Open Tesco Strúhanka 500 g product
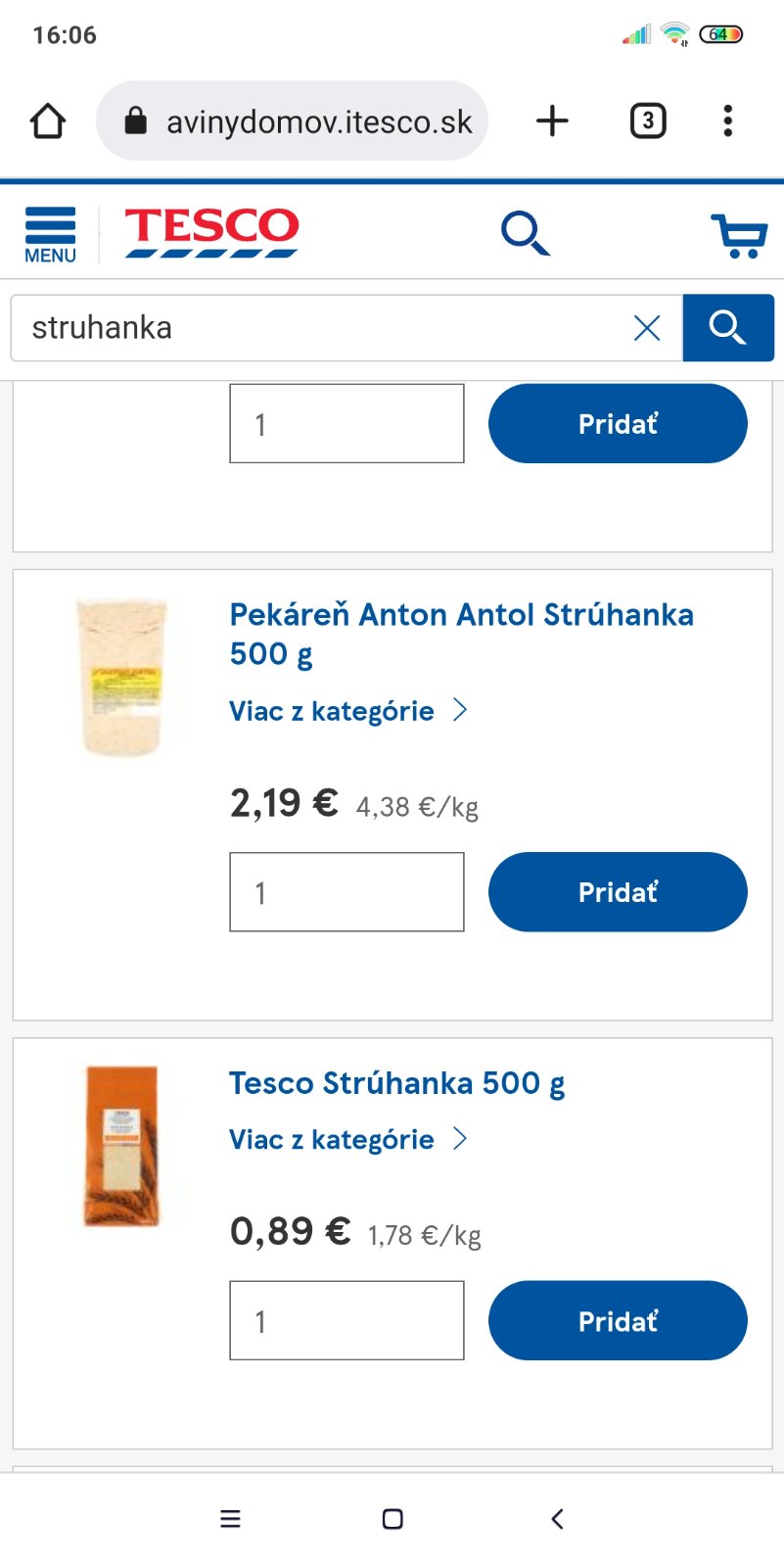The image size is (784, 1566). (396, 1083)
